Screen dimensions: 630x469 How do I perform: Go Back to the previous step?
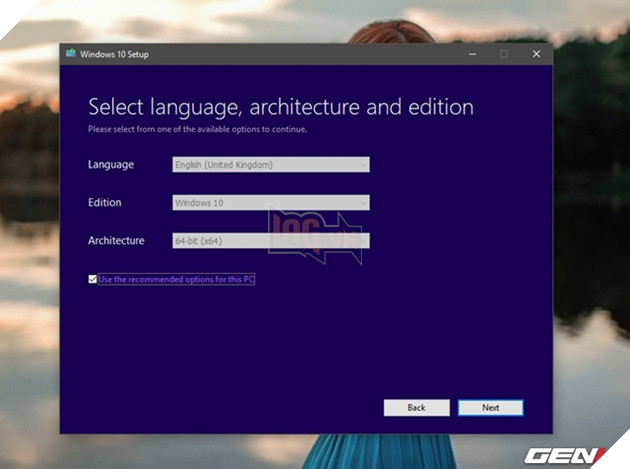[417, 408]
